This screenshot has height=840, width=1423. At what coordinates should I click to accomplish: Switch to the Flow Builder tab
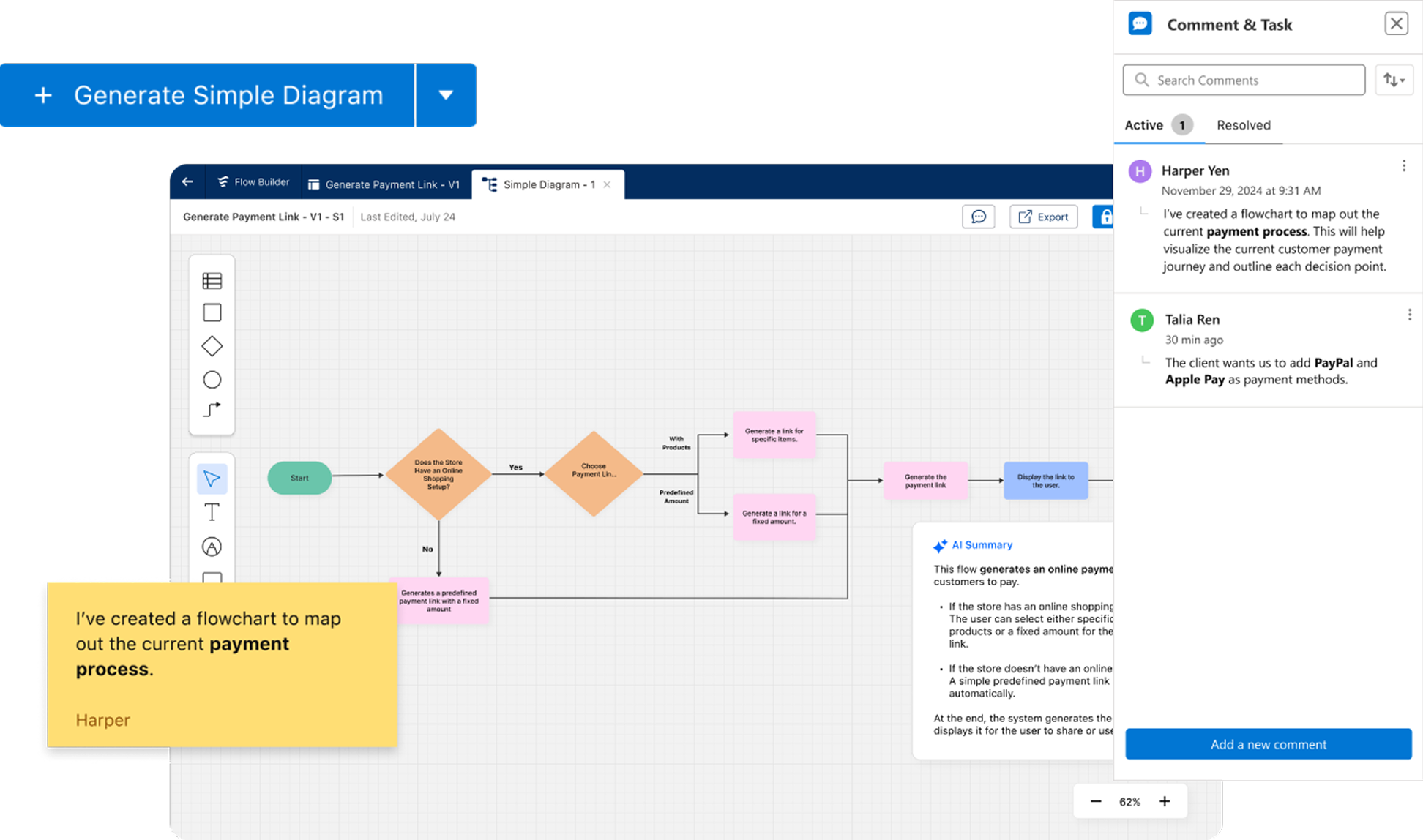point(253,182)
